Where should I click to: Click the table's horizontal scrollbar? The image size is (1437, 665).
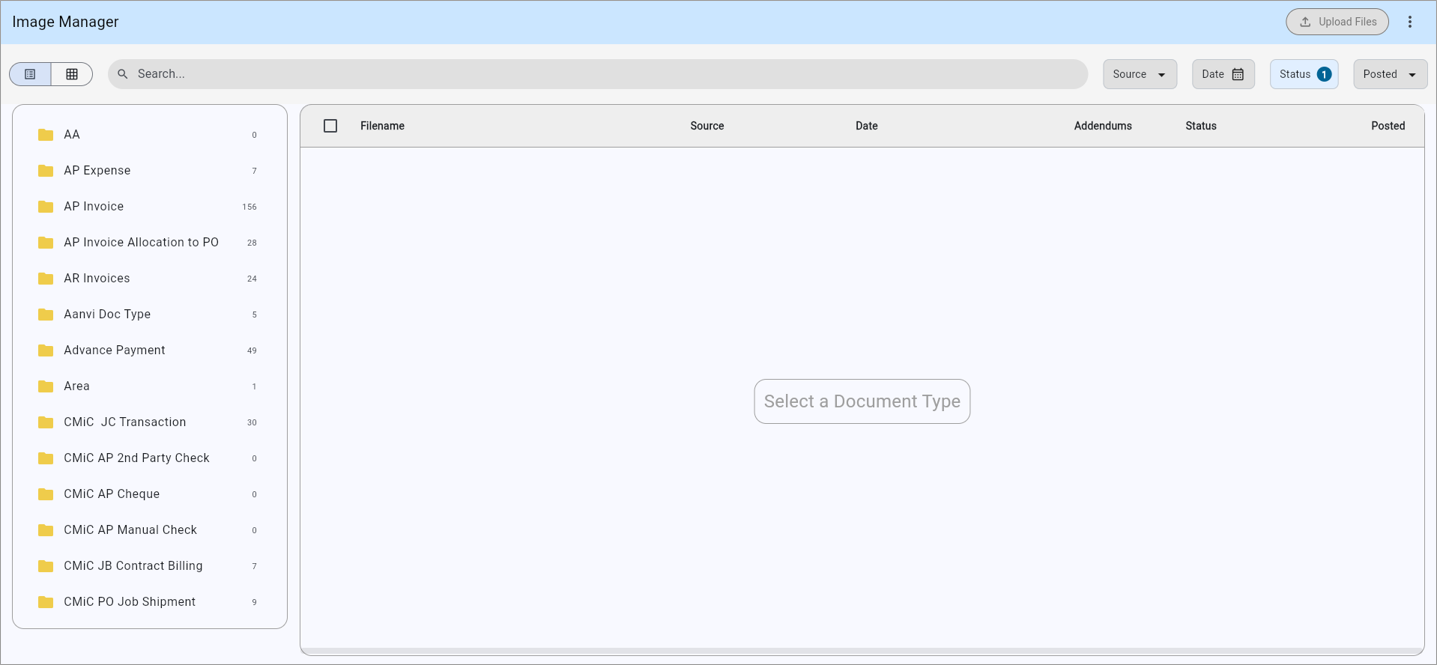(x=862, y=651)
